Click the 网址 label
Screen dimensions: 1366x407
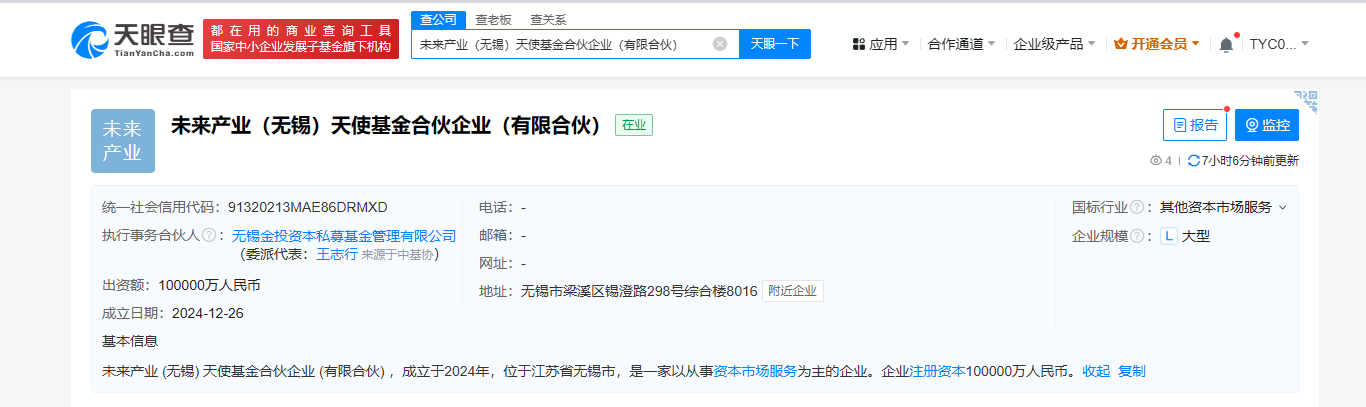pyautogui.click(x=497, y=263)
